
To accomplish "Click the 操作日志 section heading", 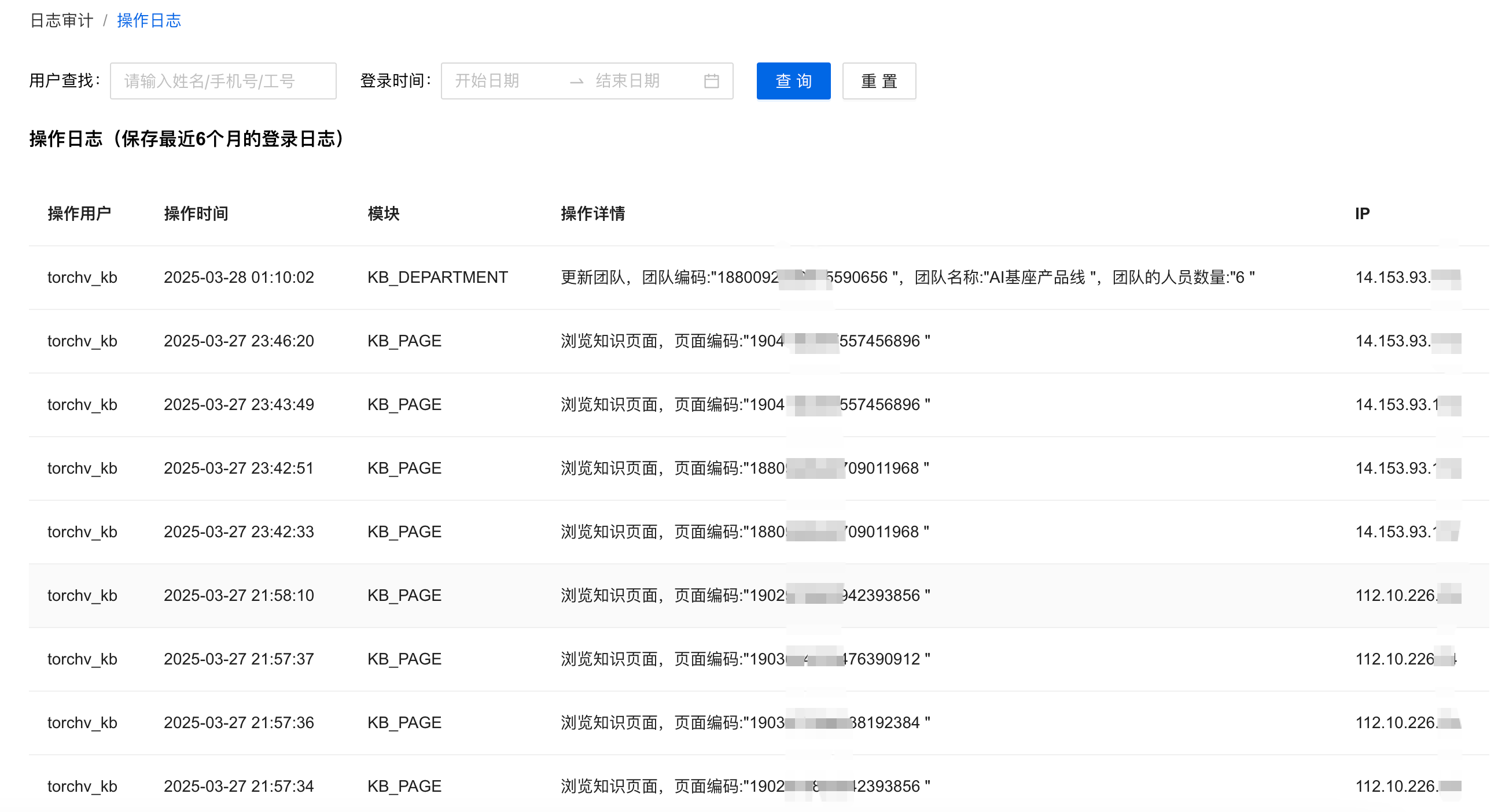I will (187, 139).
